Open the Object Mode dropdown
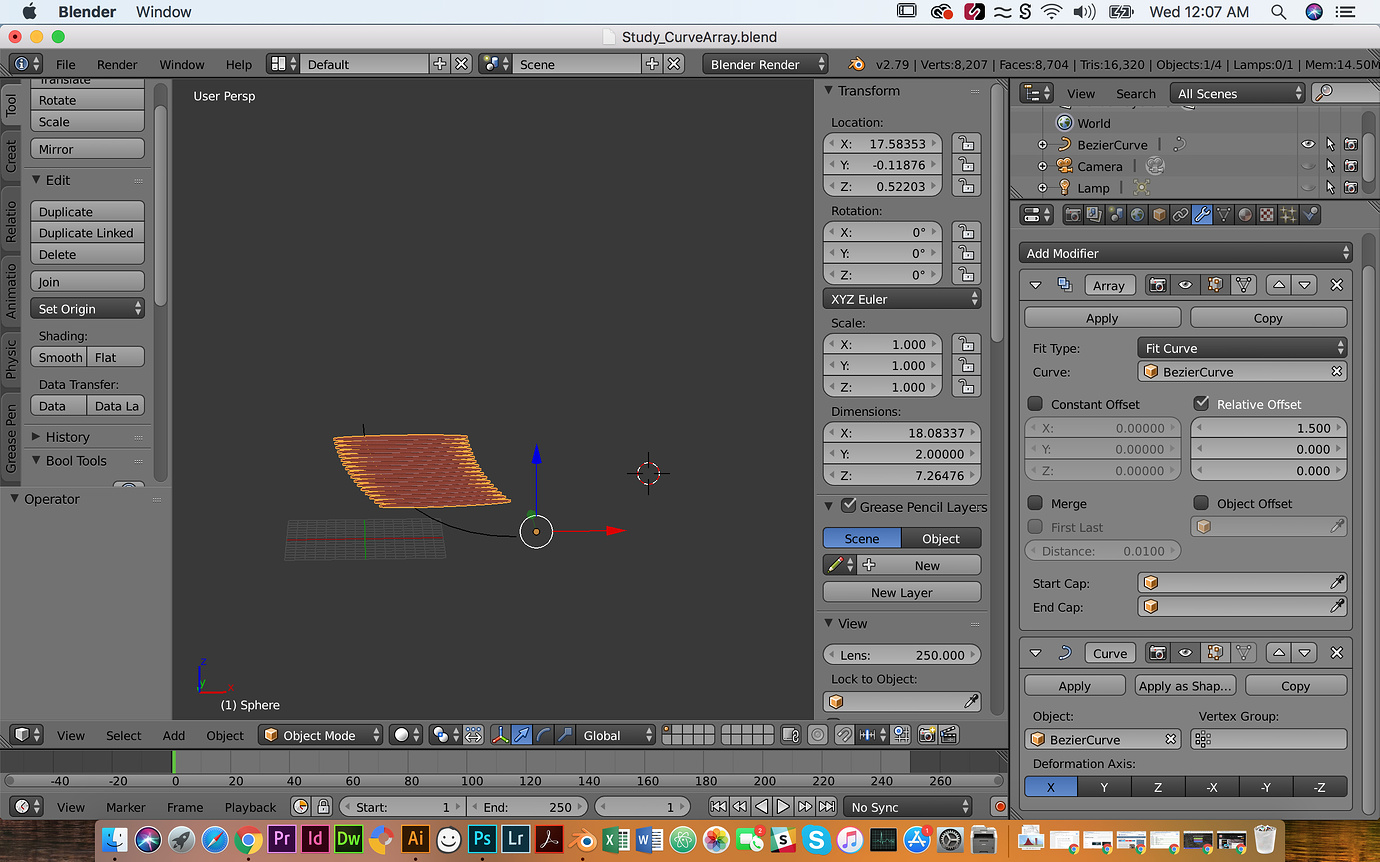 (321, 735)
